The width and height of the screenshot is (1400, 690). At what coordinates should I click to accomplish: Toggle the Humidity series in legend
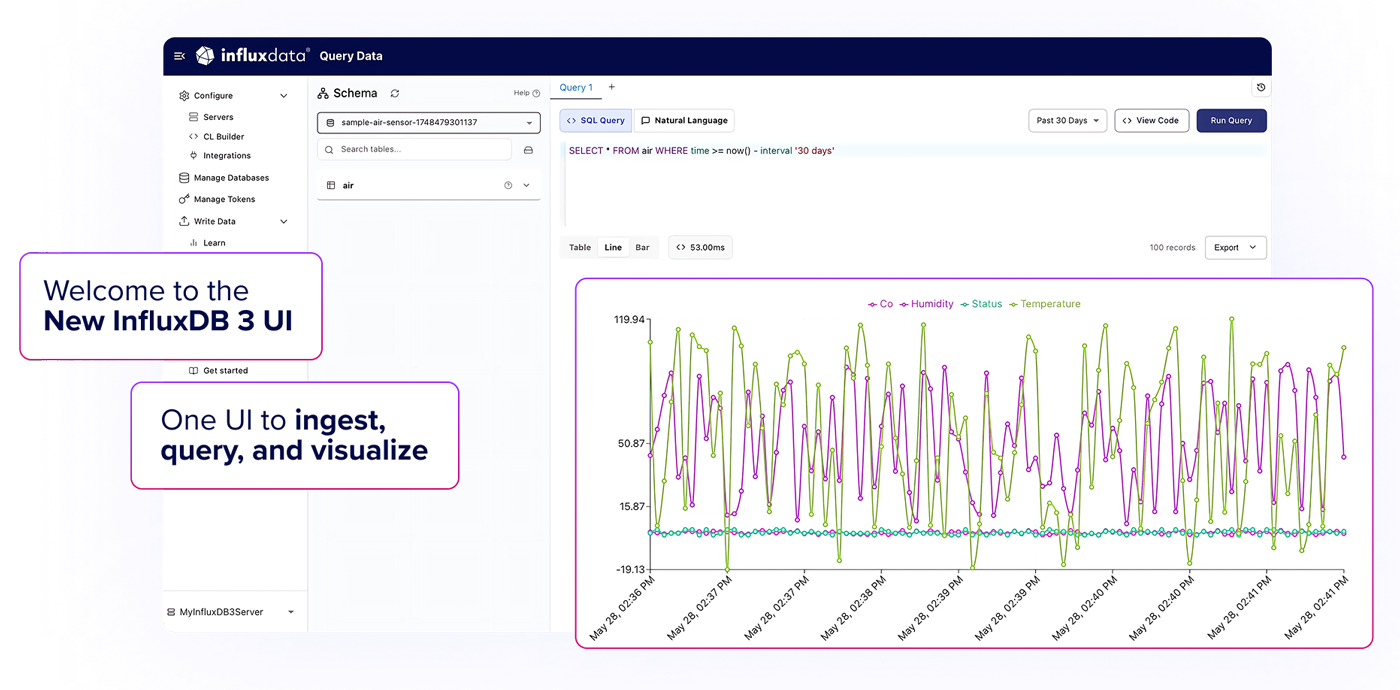pyautogui.click(x=926, y=304)
